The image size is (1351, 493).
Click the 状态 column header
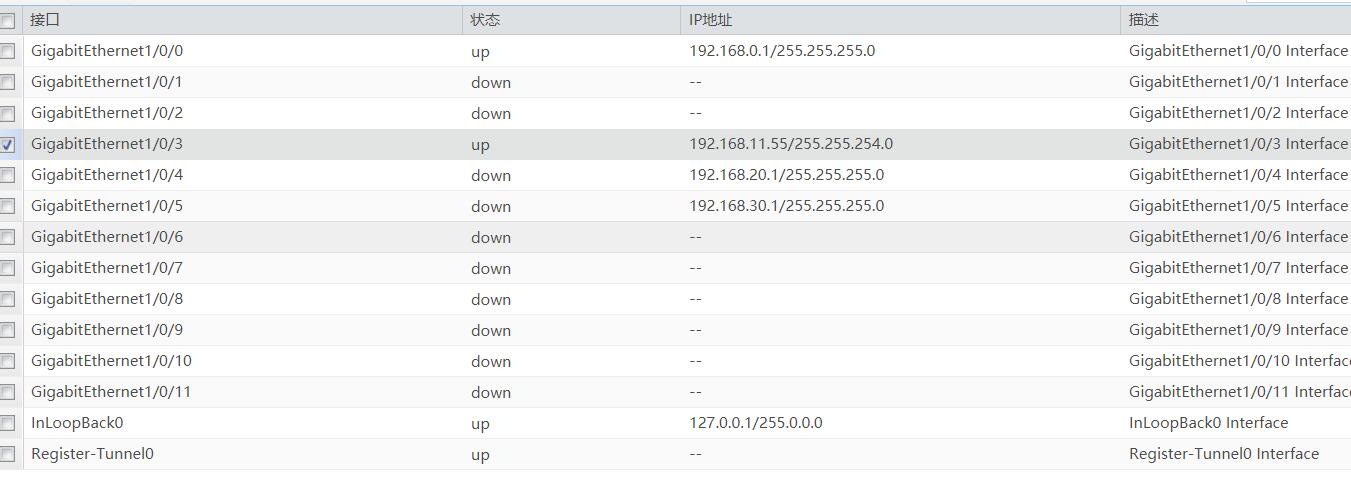click(485, 20)
